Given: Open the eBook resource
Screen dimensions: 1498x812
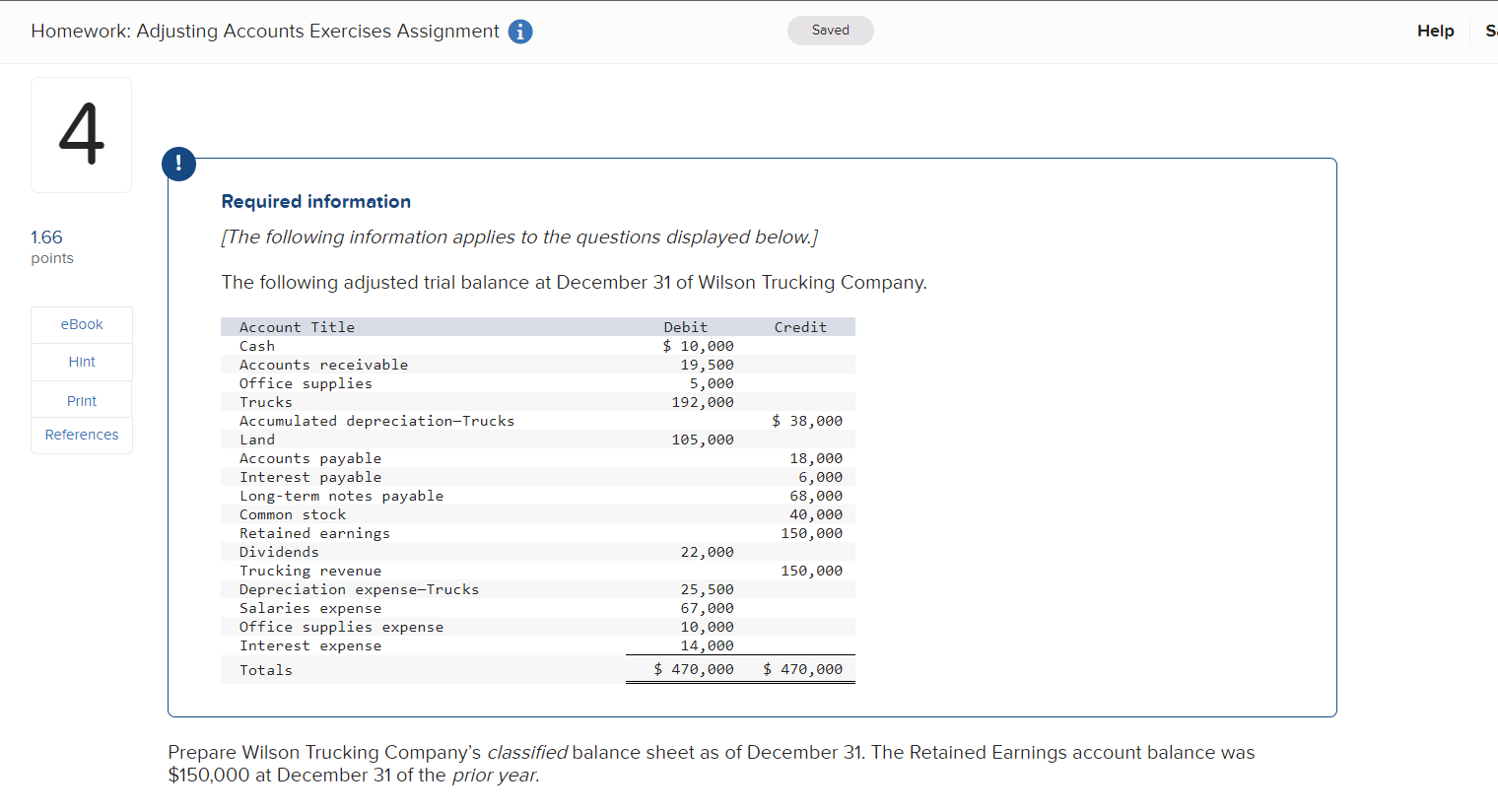Looking at the screenshot, I should click(x=81, y=323).
